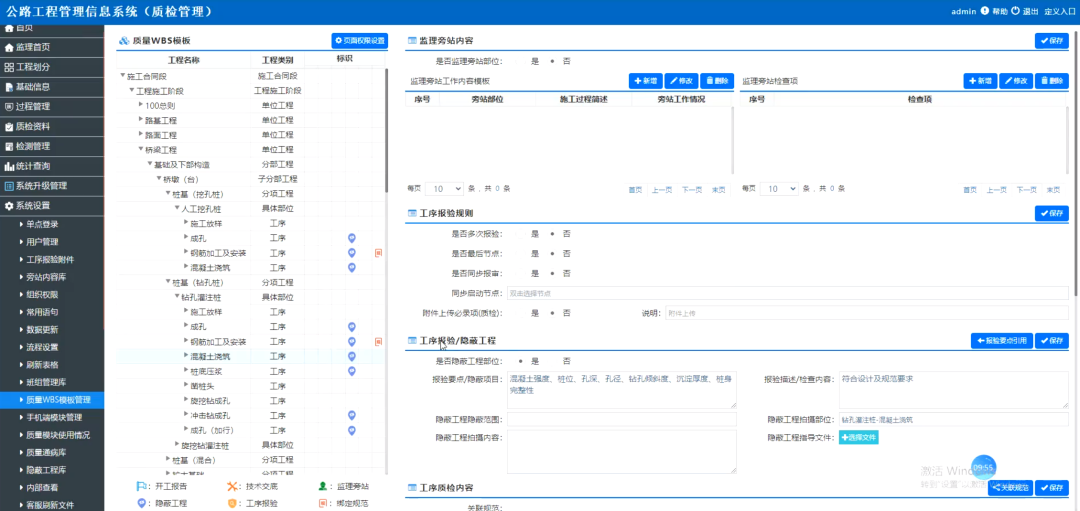Click 隐蔽工程 marker on highlighted 混凝土浇筑 row
This screenshot has height=511, width=1080.
[352, 357]
